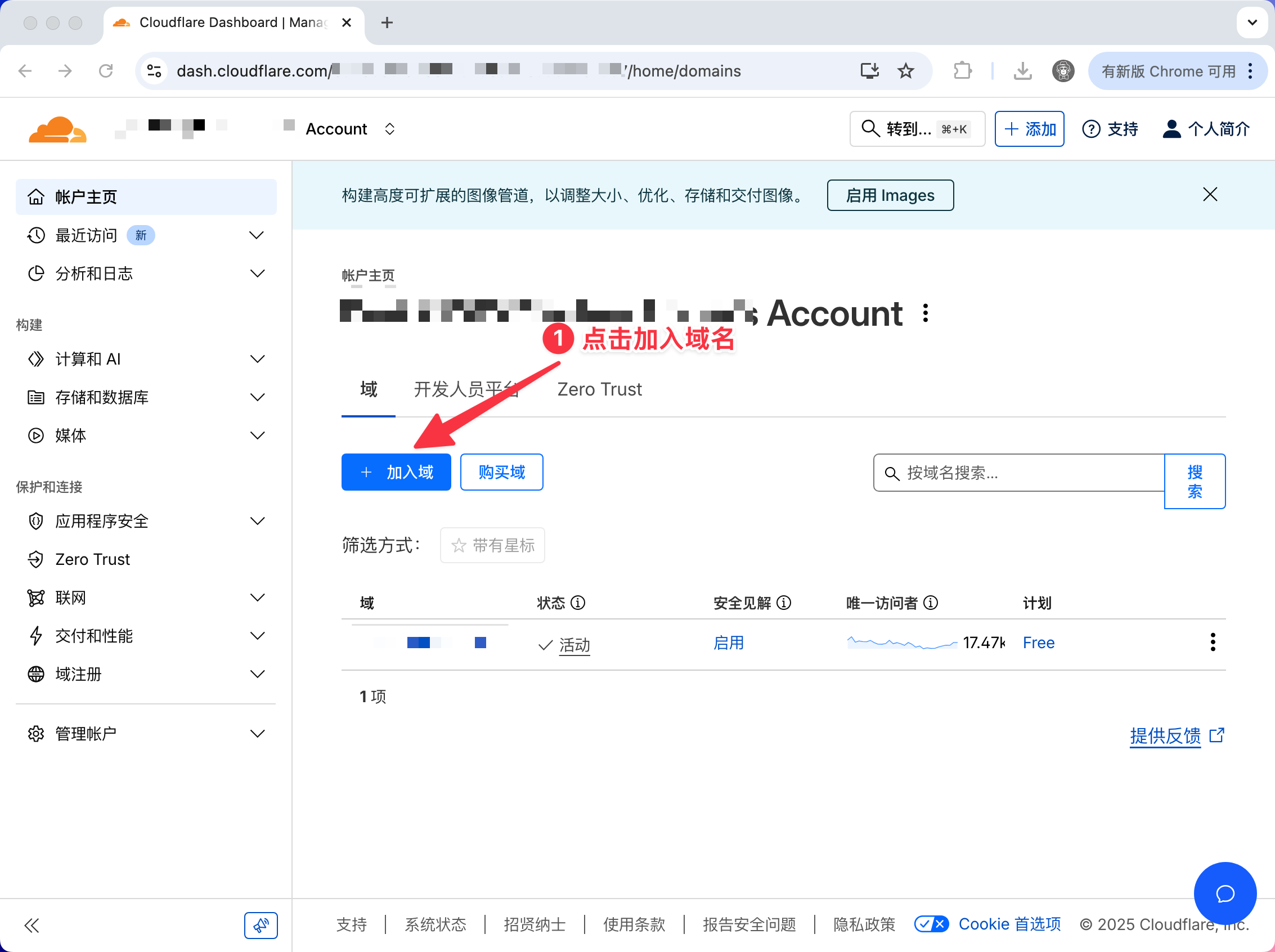
Task: Open the chat support bubble
Action: pos(1224,893)
